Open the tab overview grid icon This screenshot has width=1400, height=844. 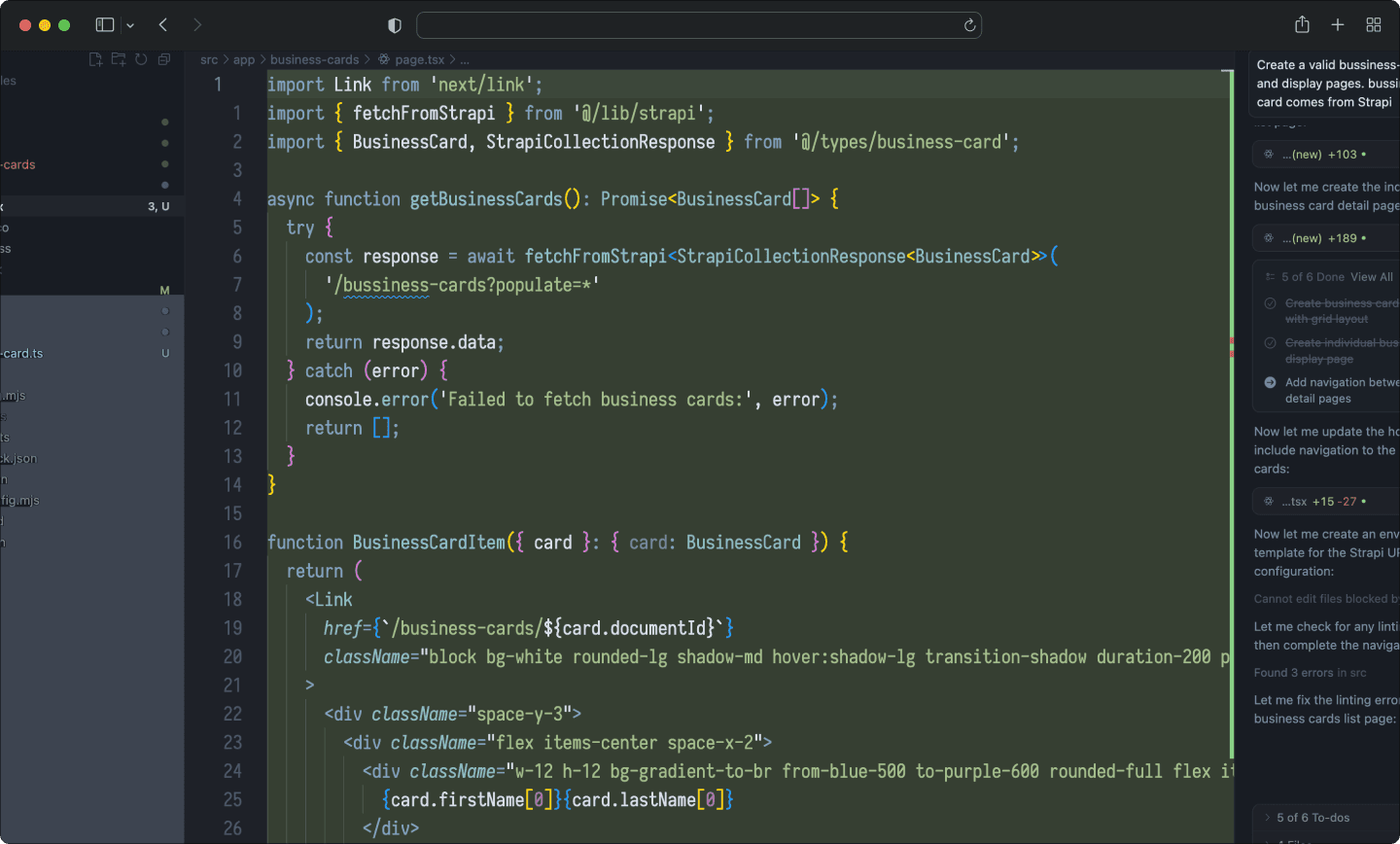(1374, 24)
